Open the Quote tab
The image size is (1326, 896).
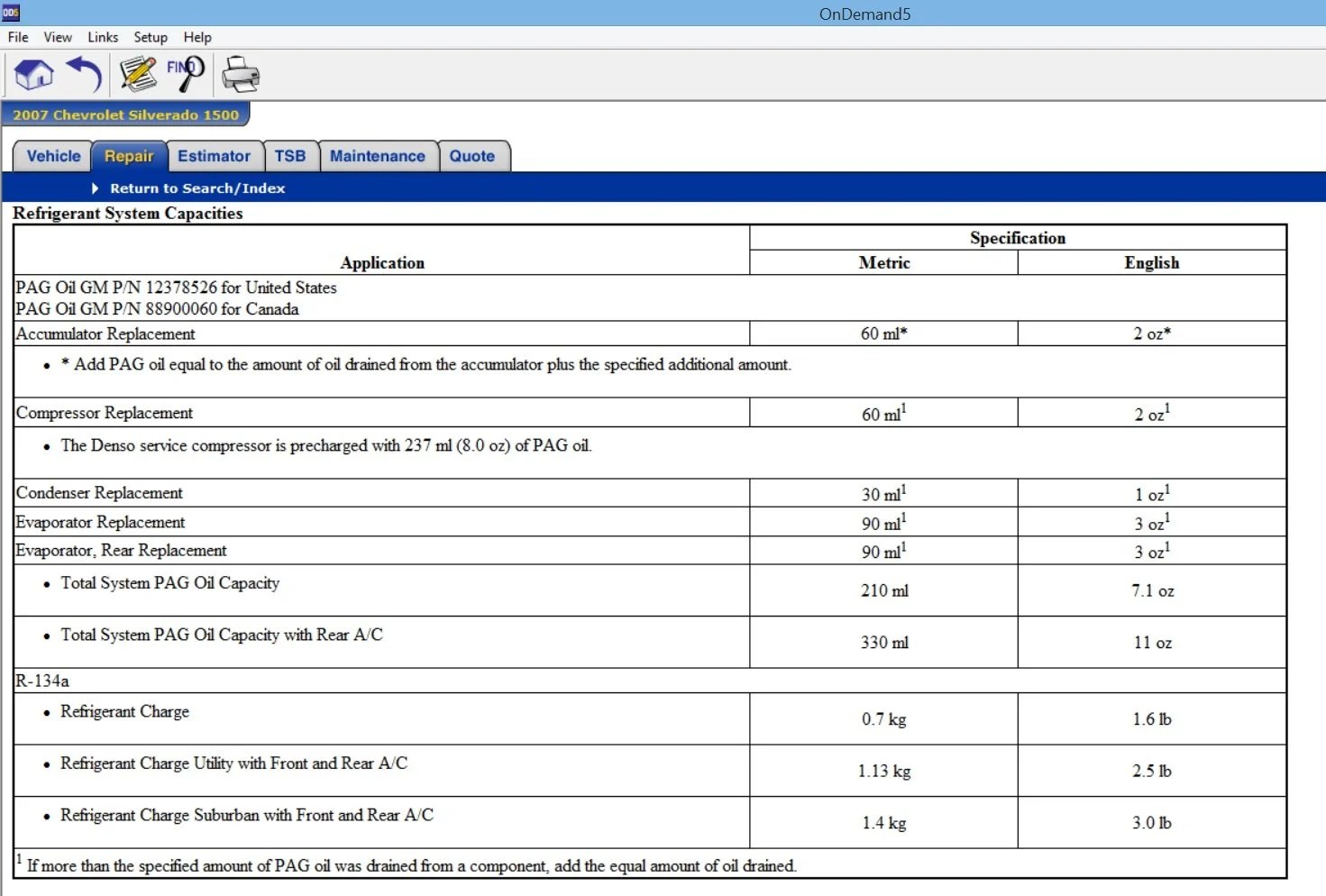pos(472,156)
